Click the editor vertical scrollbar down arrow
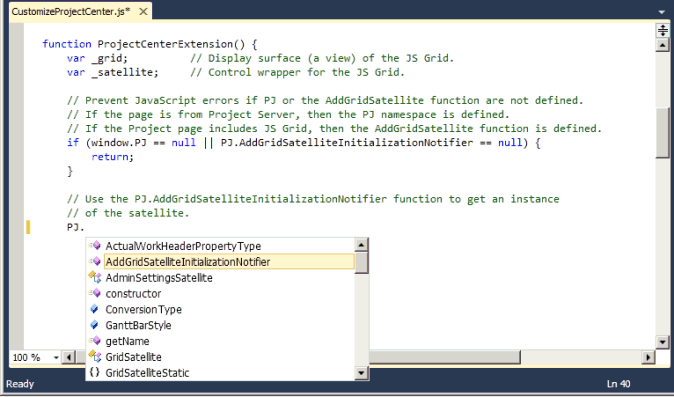This screenshot has height=397, width=674. pos(662,342)
